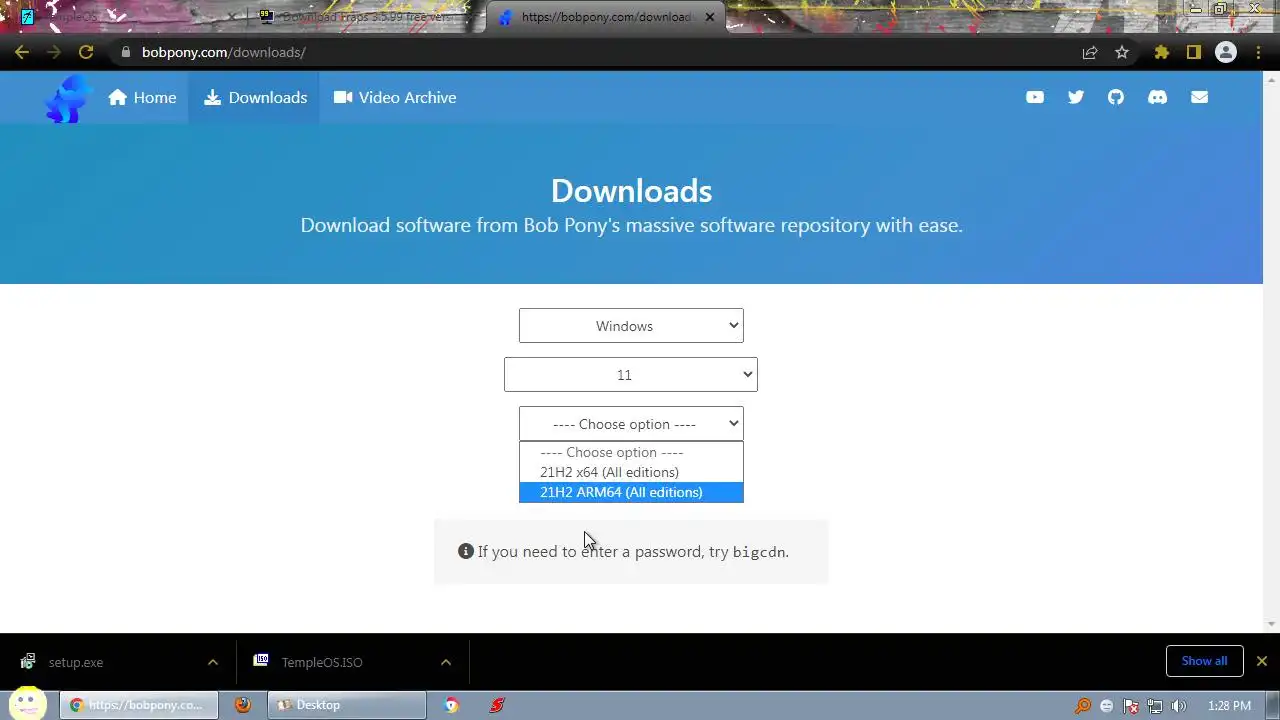
Task: Open Chrome's three-dot menu
Action: click(1258, 52)
